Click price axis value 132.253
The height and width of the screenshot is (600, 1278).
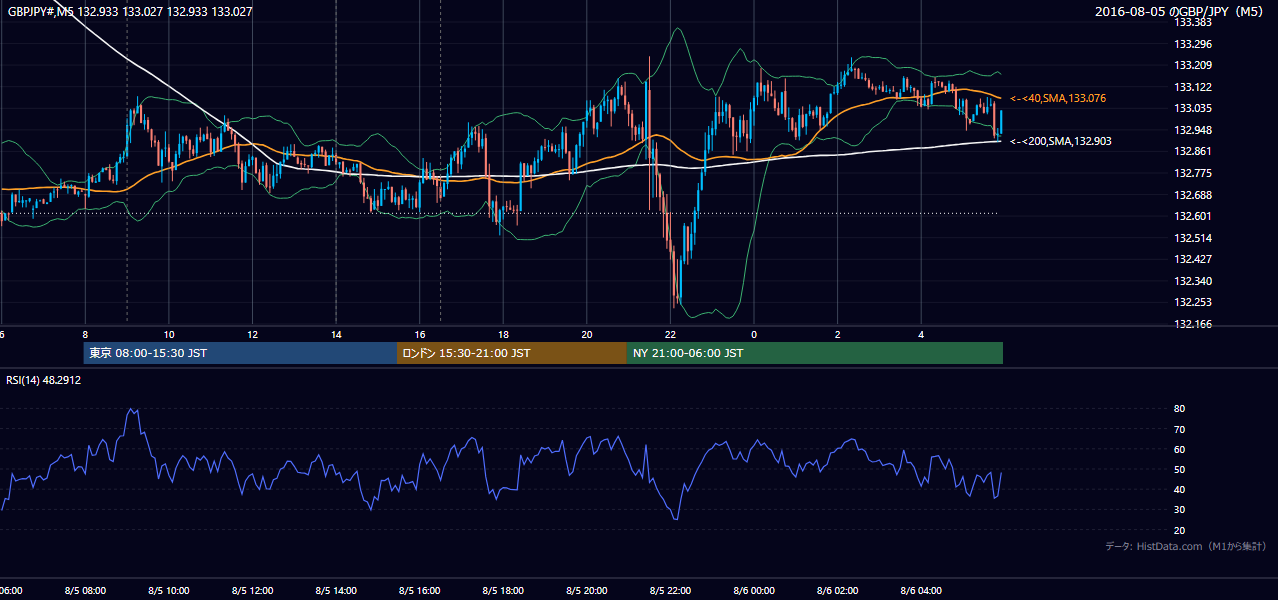(x=1193, y=302)
